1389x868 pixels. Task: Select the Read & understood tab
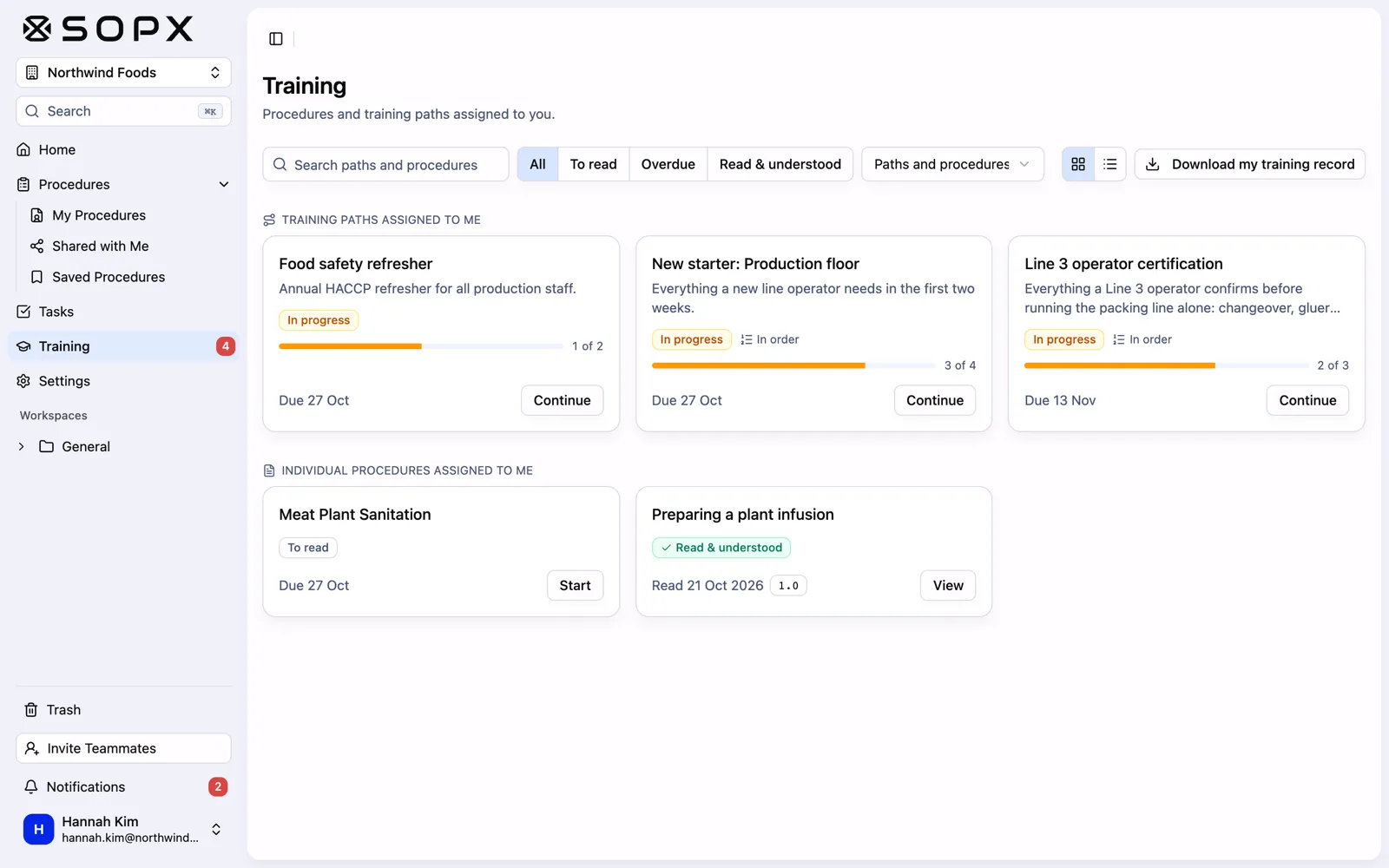(780, 164)
